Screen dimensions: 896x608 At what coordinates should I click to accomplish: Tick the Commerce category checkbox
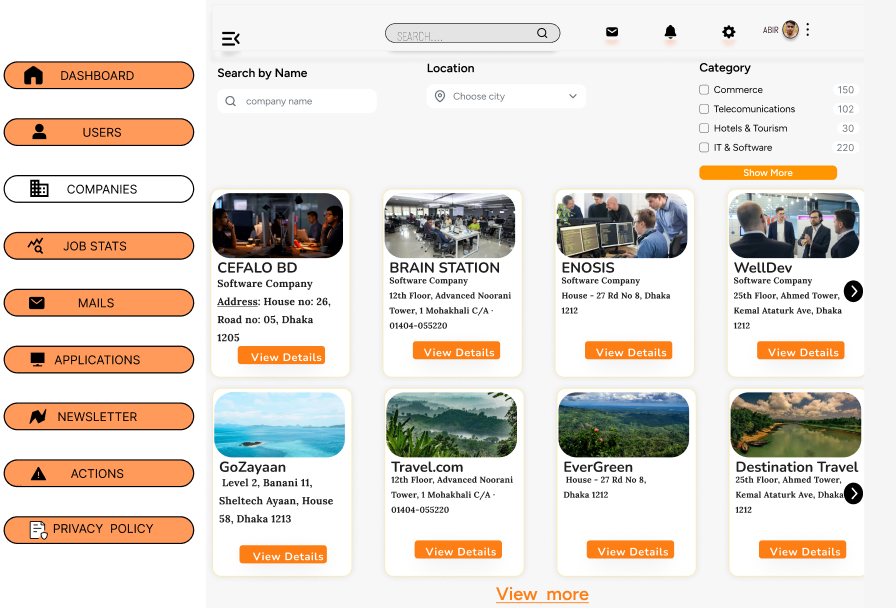point(704,90)
